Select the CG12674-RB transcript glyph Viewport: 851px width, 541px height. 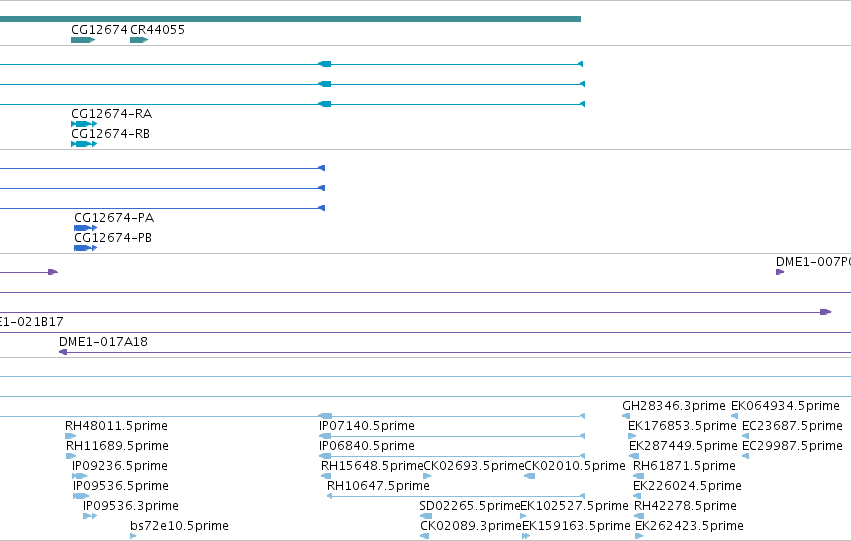pos(84,144)
